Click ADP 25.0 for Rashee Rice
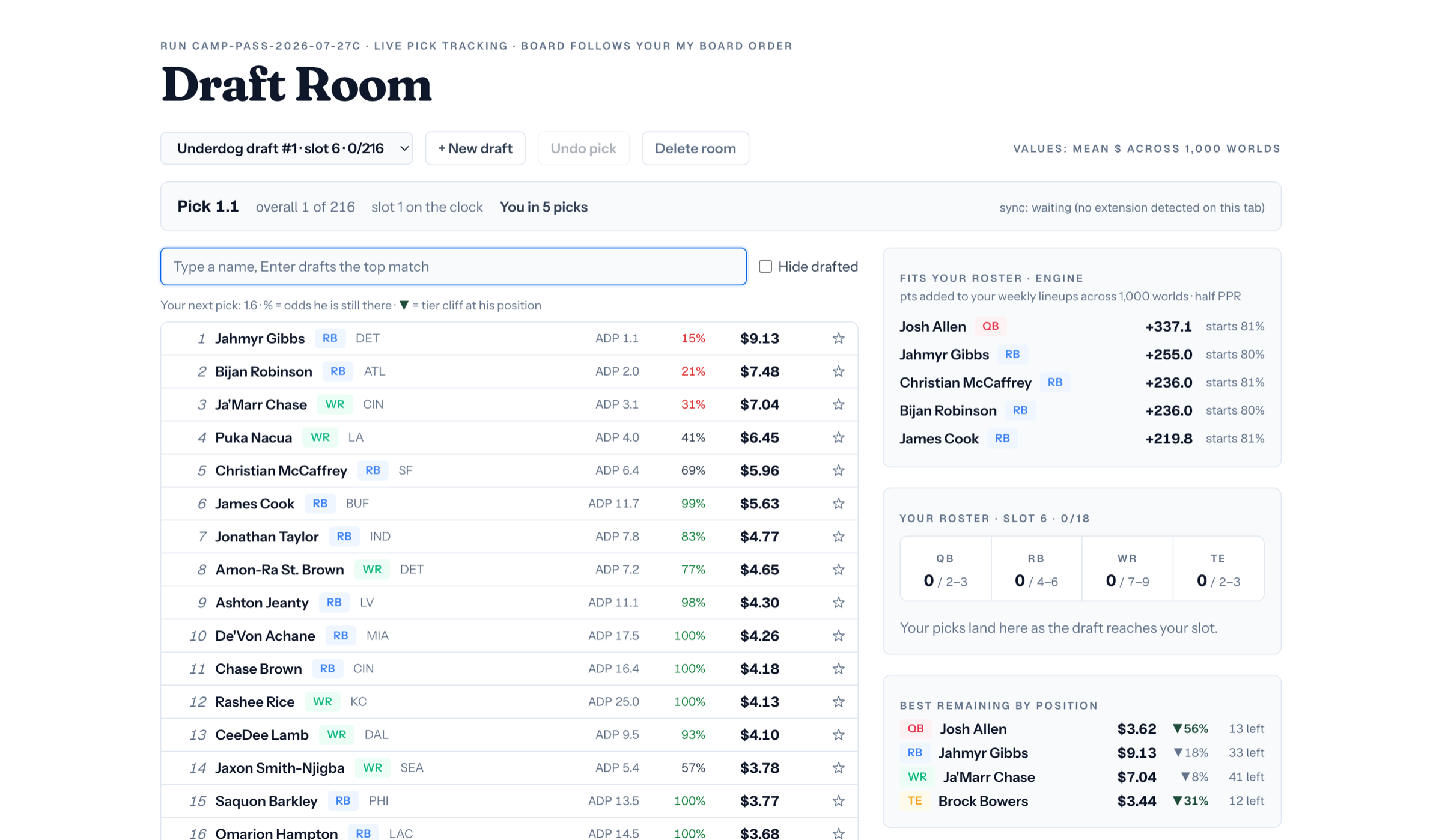Viewport: 1442px width, 840px height. [613, 702]
